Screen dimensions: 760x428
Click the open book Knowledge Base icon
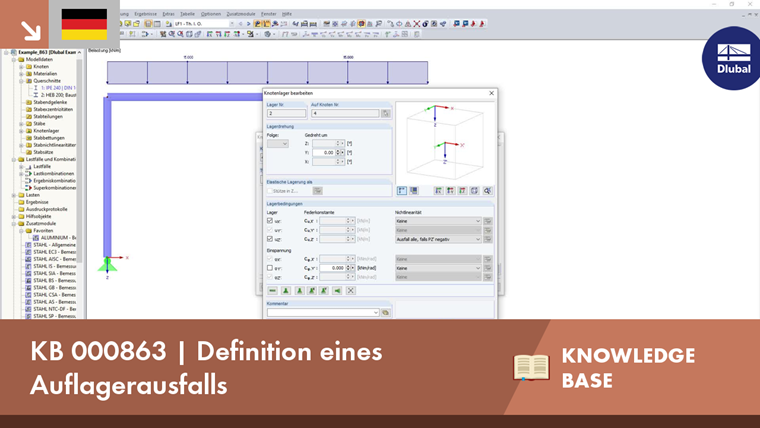[531, 367]
